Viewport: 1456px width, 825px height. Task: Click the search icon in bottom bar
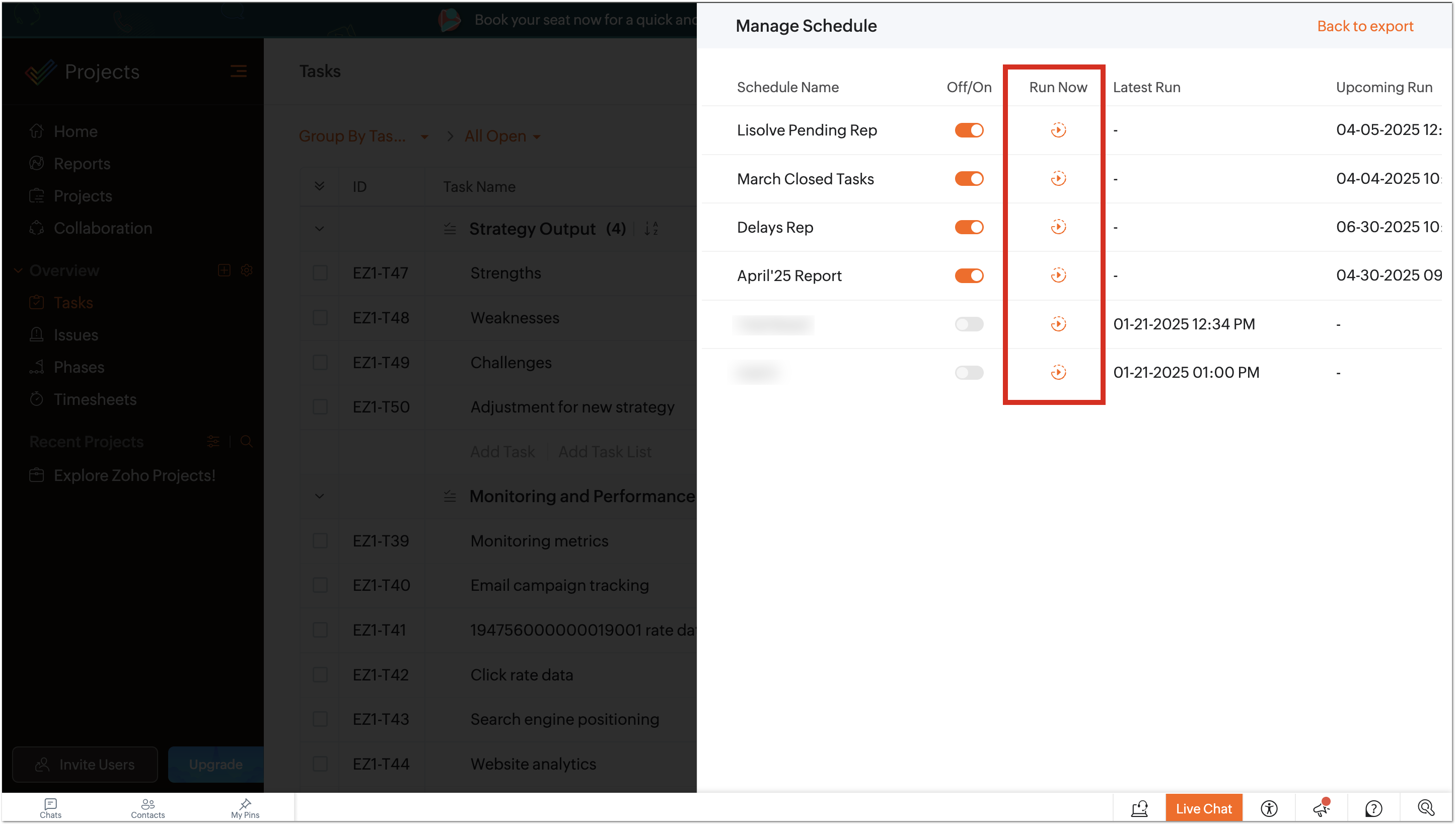tap(1425, 808)
